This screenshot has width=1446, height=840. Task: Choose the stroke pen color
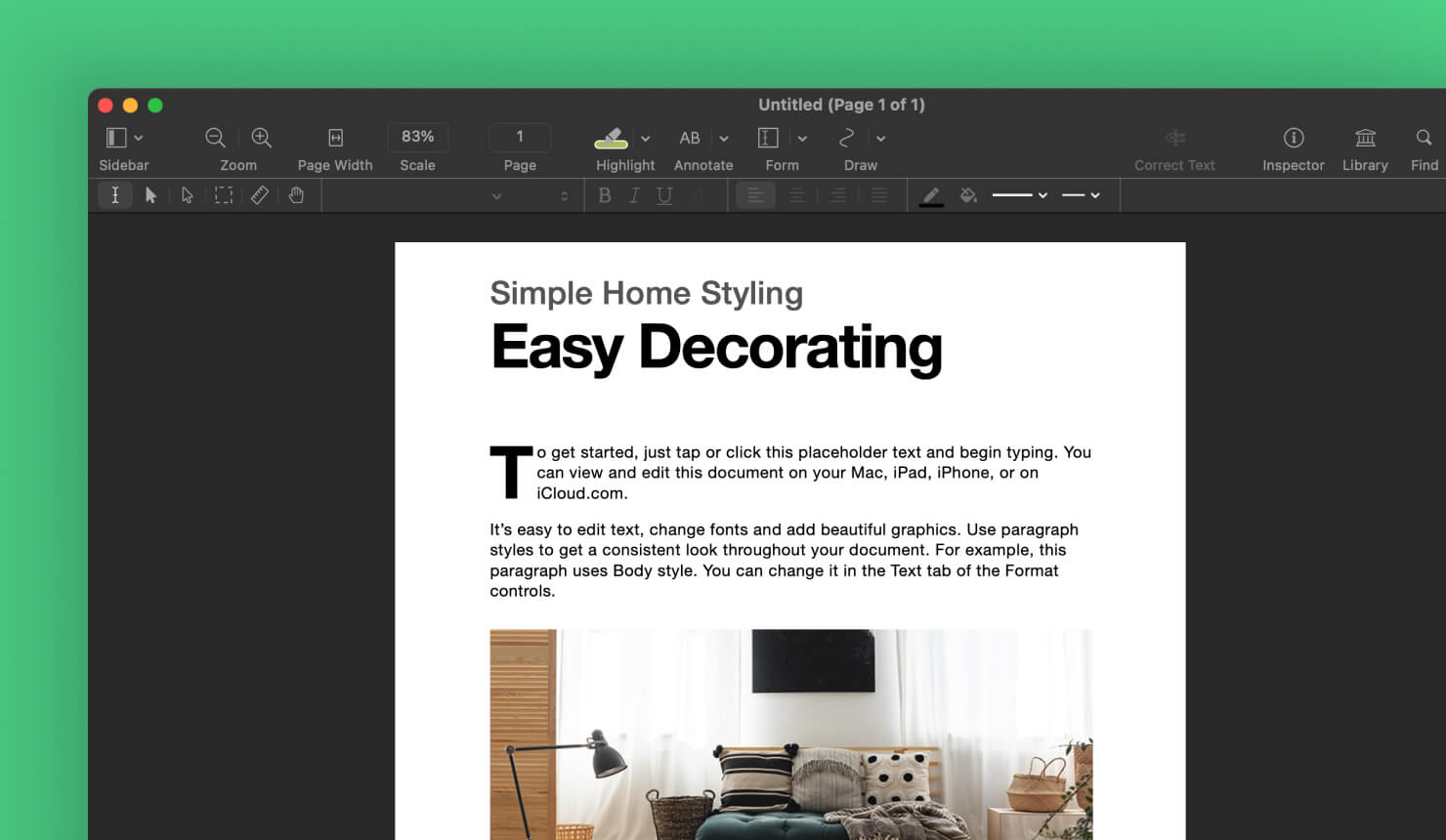[931, 196]
